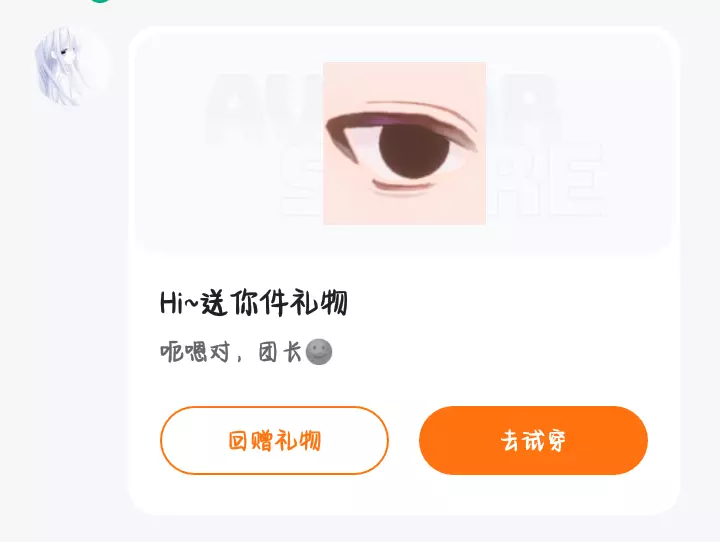Image resolution: width=720 pixels, height=542 pixels.
Task: Click the green circle icon at top edge
Action: point(100,1)
